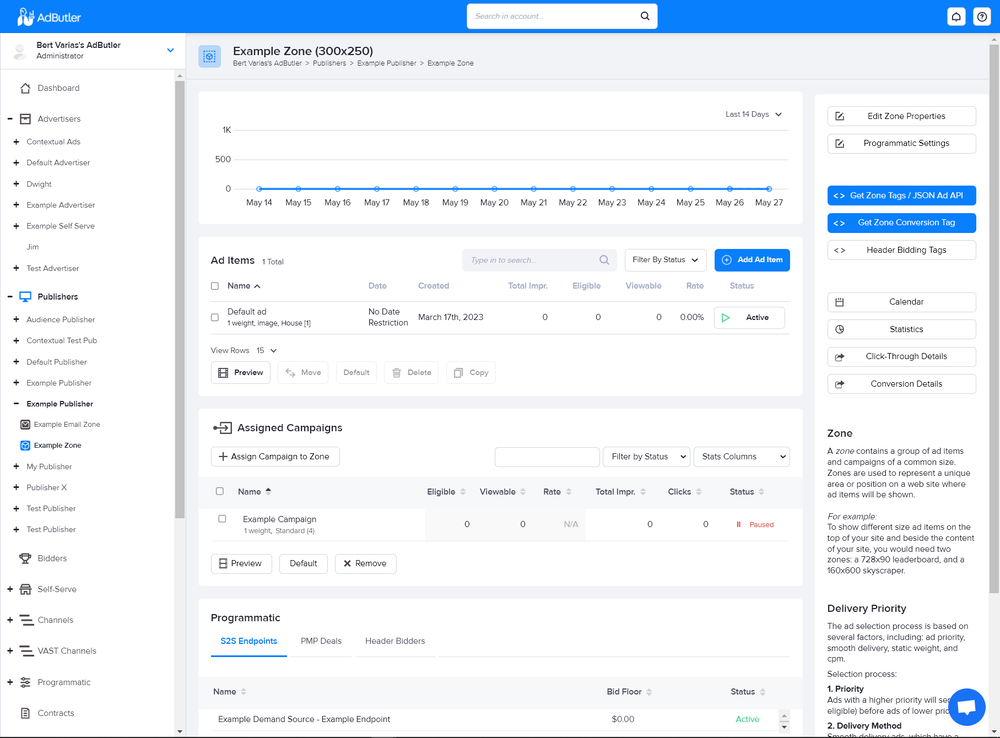Click the Dashboard home icon
The height and width of the screenshot is (738, 1000).
pyautogui.click(x=26, y=88)
